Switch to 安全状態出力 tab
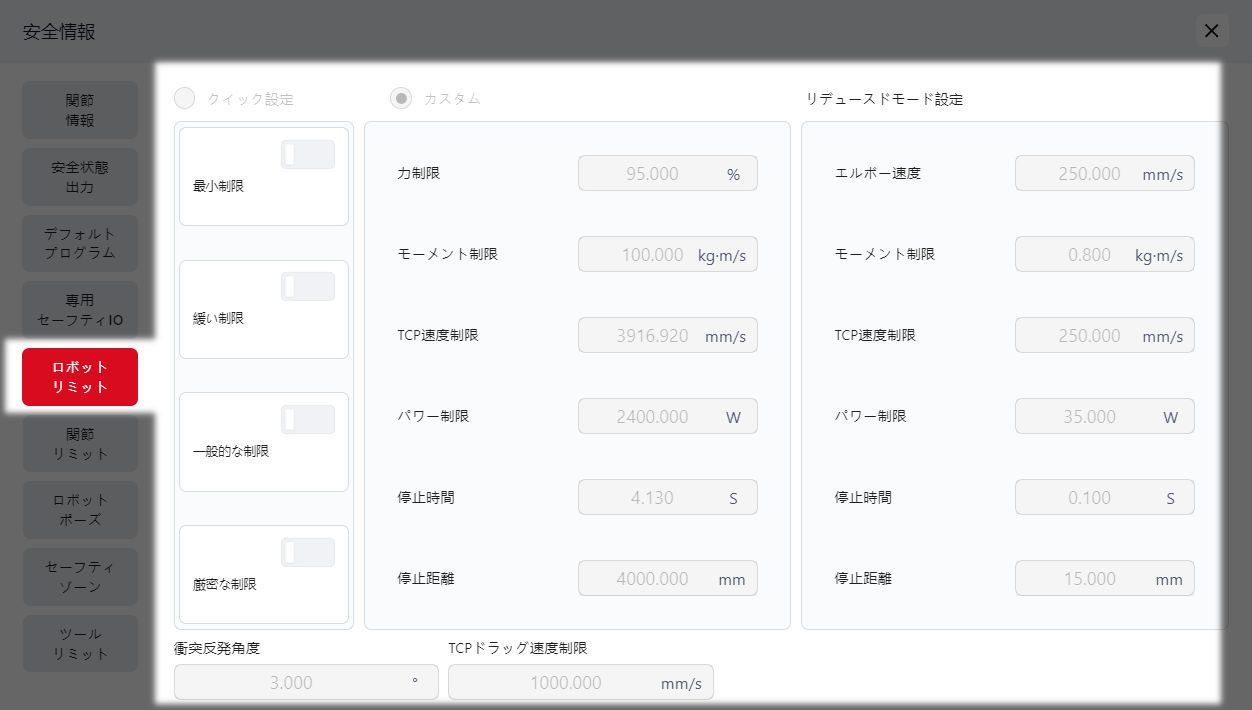Viewport: 1252px width, 710px height. (80, 177)
